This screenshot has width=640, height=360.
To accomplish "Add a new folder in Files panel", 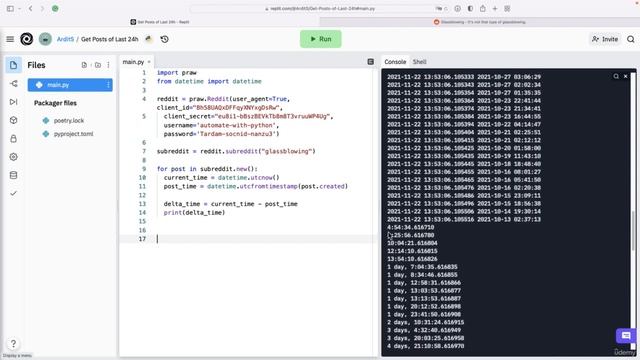I will point(98,65).
